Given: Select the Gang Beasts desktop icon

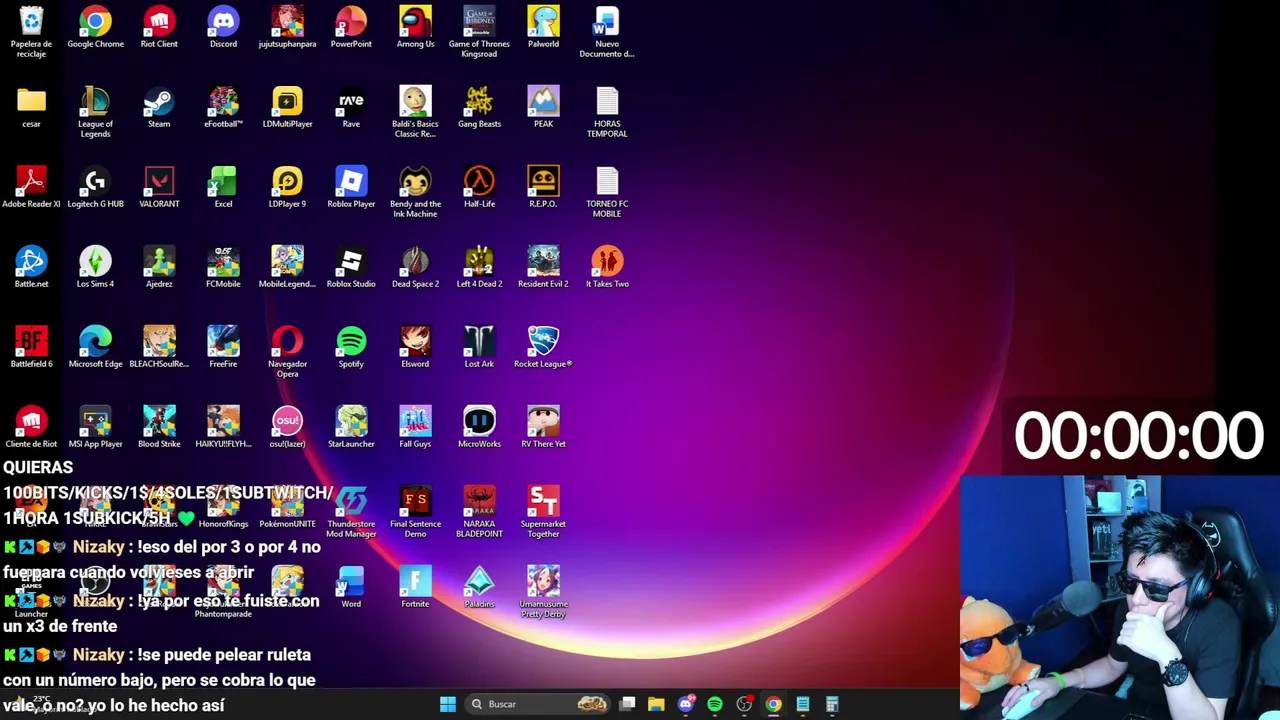Looking at the screenshot, I should tap(479, 108).
